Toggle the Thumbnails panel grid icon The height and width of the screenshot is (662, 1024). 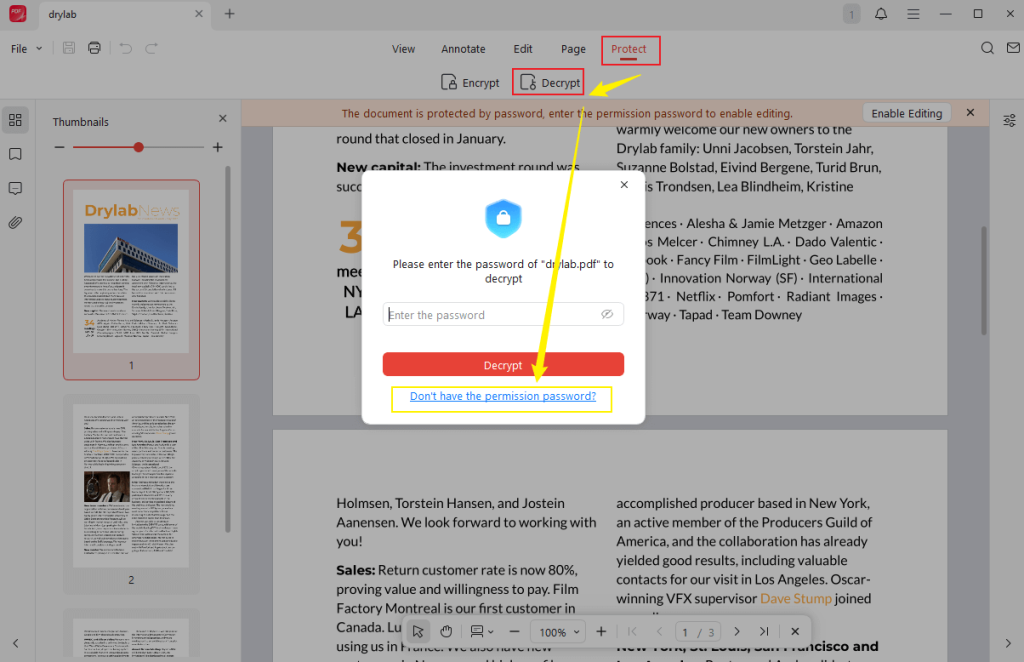point(16,120)
